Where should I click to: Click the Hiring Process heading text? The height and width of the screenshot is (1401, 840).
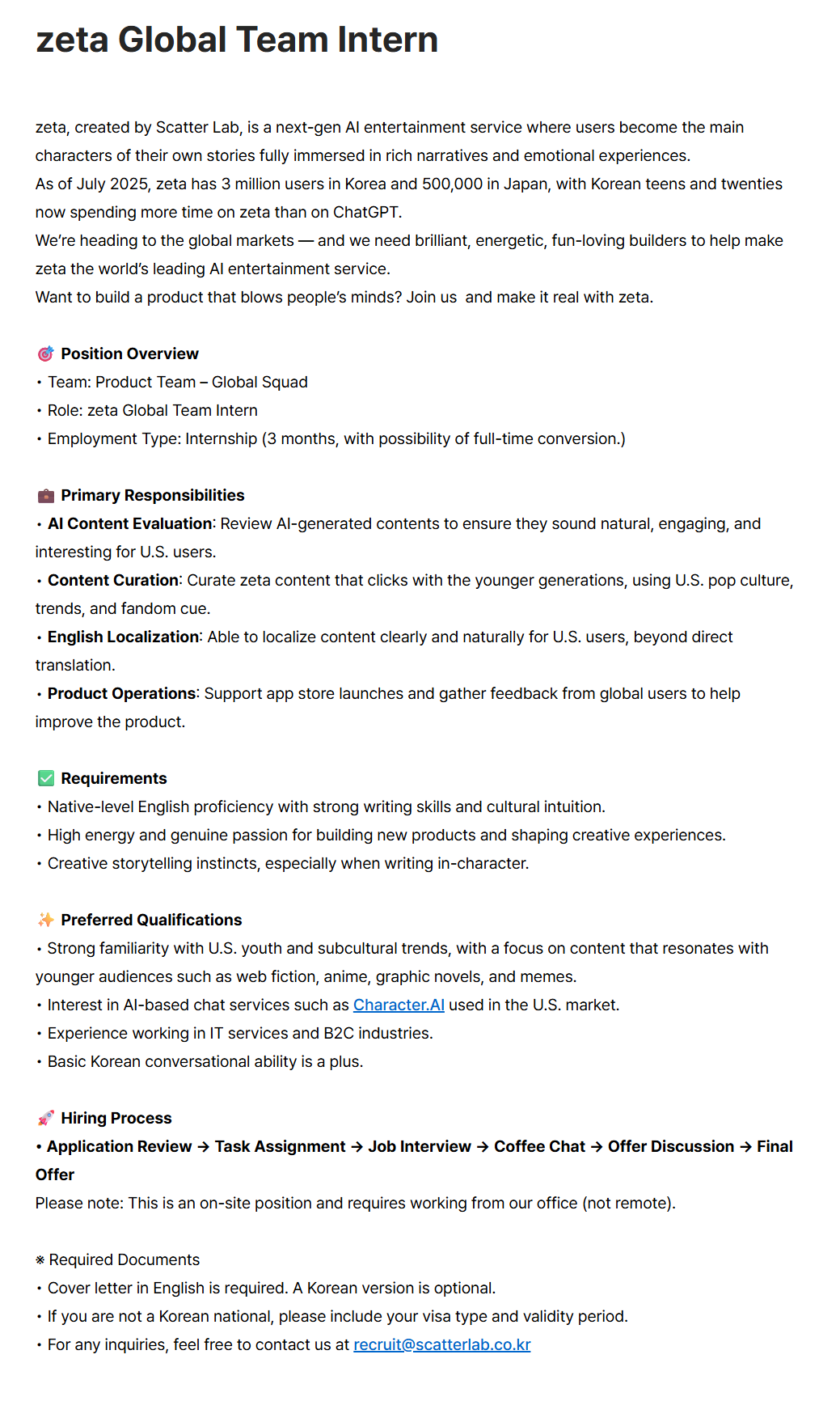pos(116,1119)
